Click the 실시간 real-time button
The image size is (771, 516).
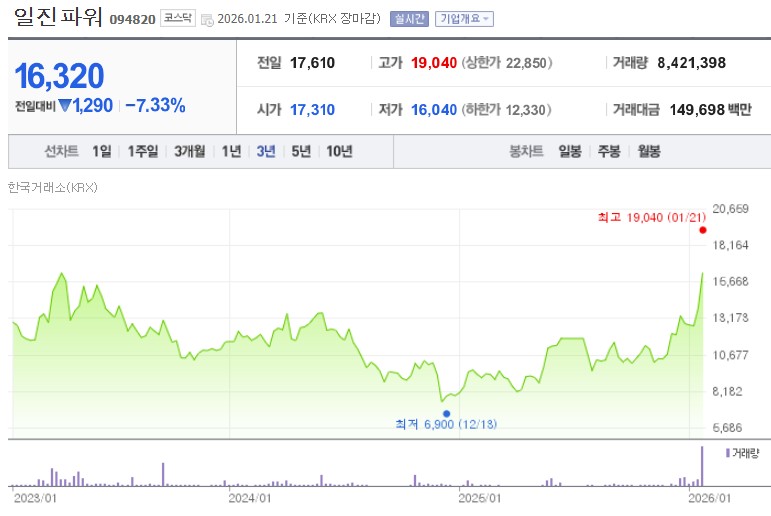click(409, 19)
